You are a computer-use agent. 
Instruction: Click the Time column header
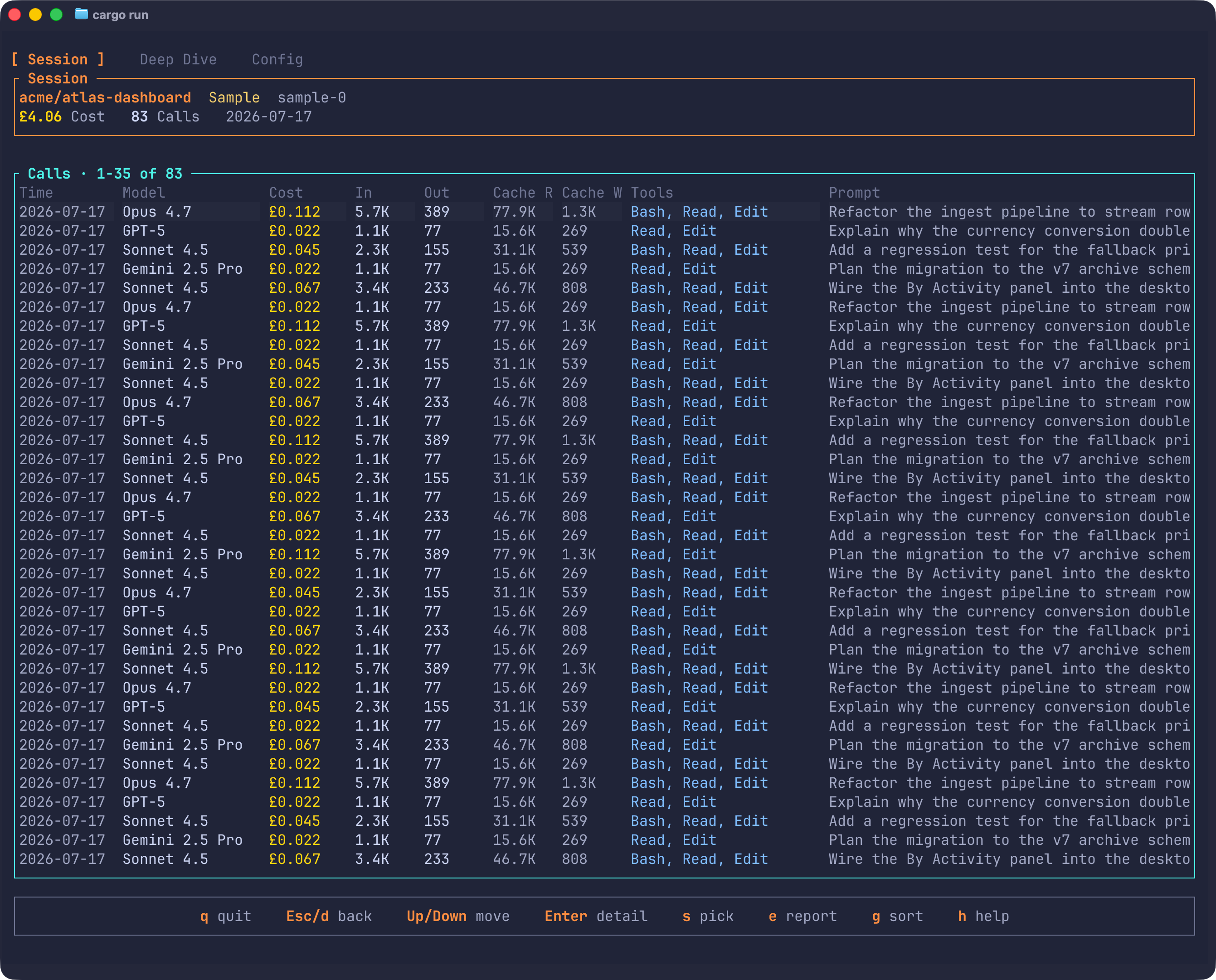36,193
